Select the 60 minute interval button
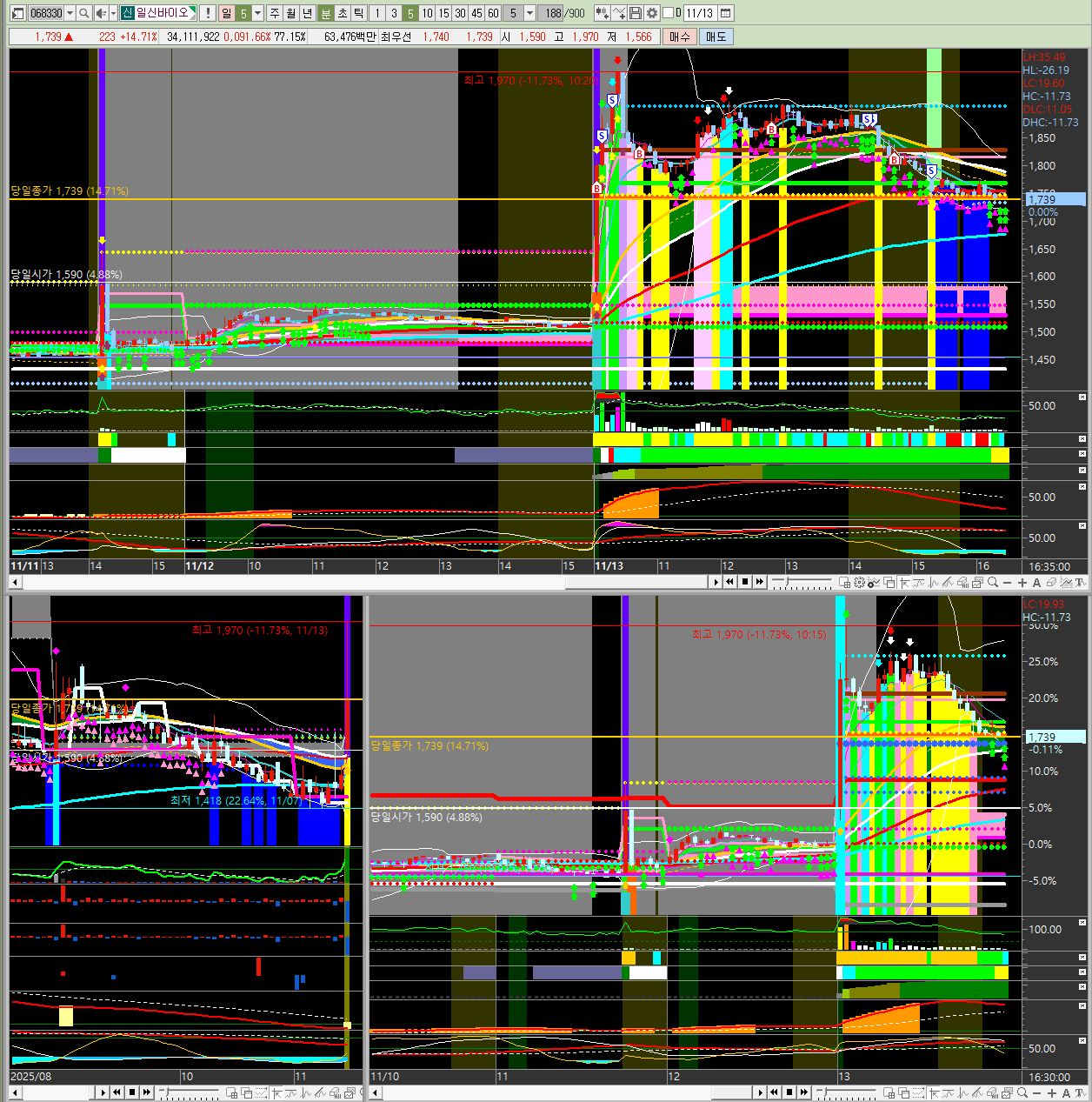1092x1102 pixels. point(493,13)
